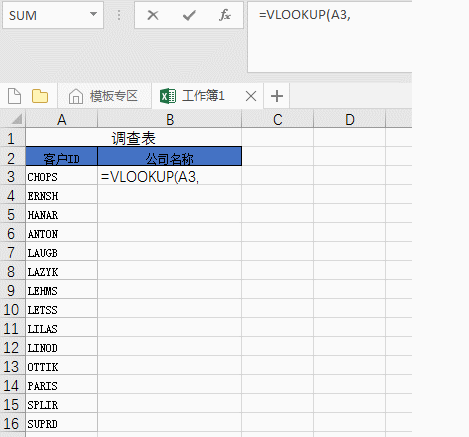Click the 调查表 title cell
The image size is (469, 437).
134,138
